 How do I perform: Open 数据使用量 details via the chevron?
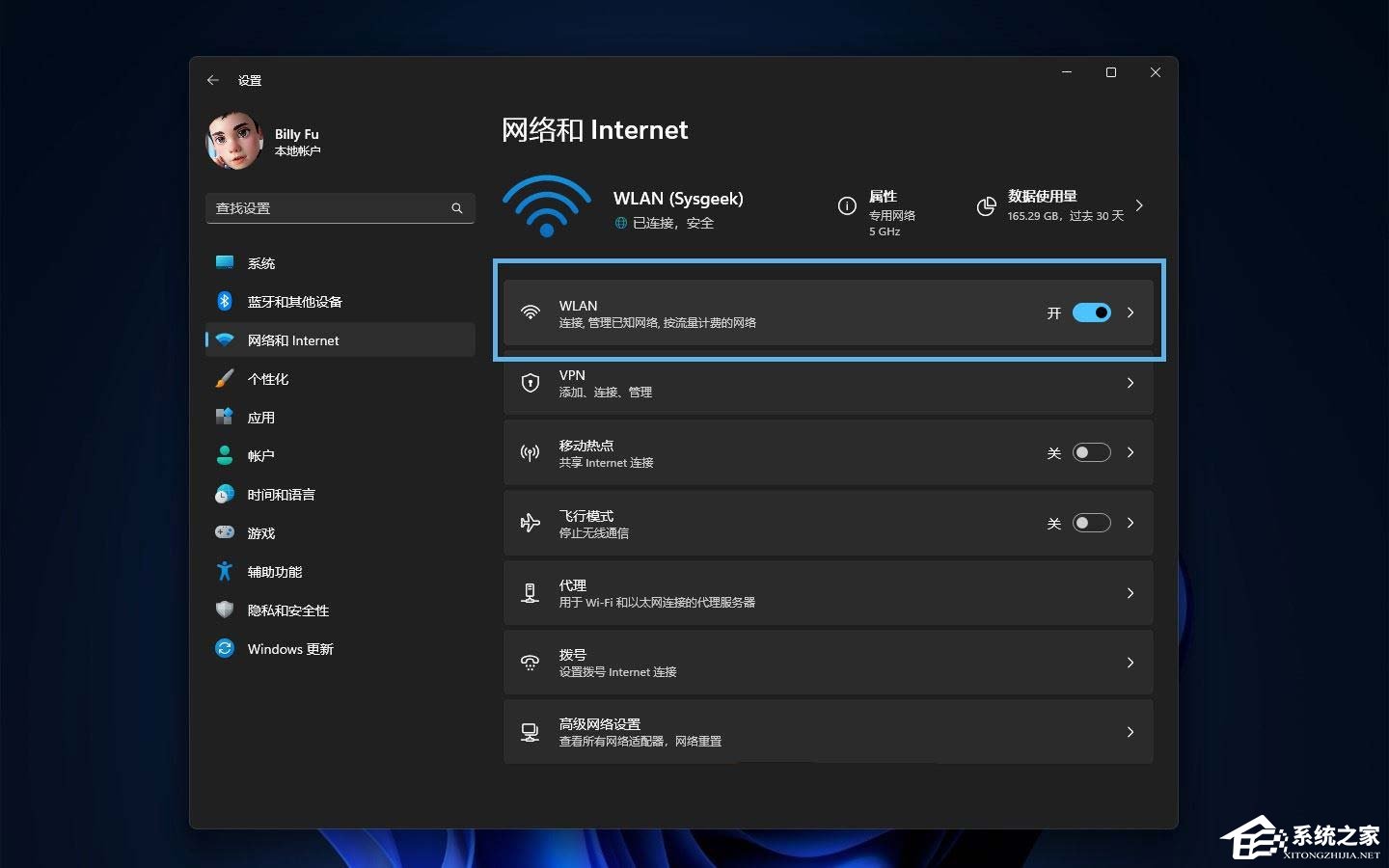(x=1140, y=205)
